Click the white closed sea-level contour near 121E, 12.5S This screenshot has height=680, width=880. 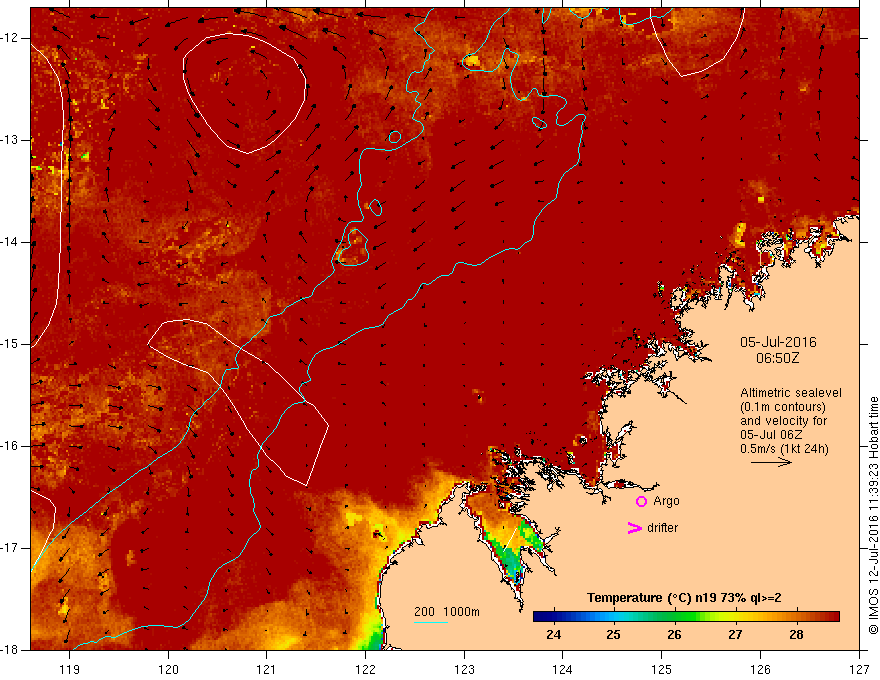[x=245, y=93]
